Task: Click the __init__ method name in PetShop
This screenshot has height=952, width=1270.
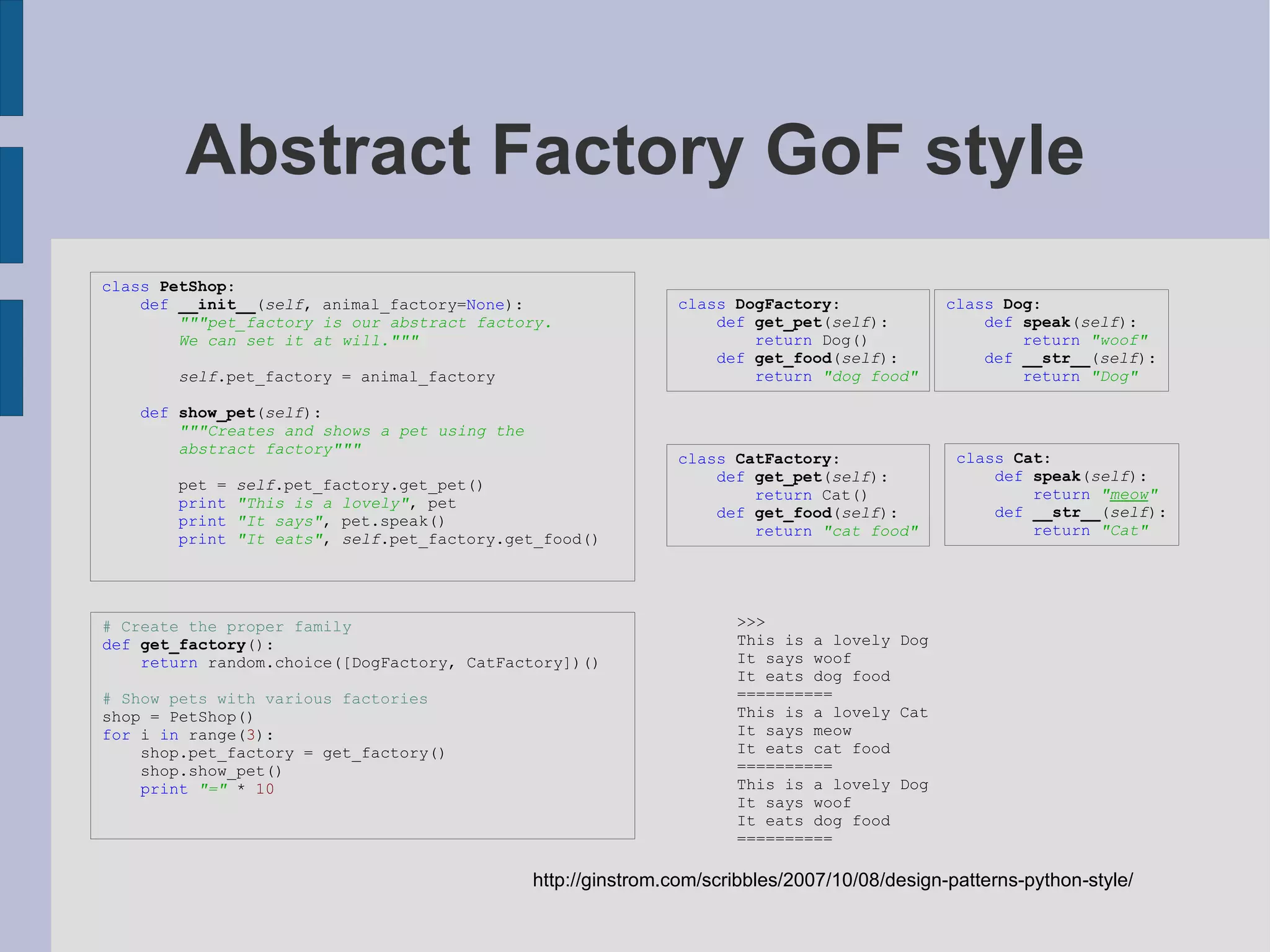Action: point(216,305)
